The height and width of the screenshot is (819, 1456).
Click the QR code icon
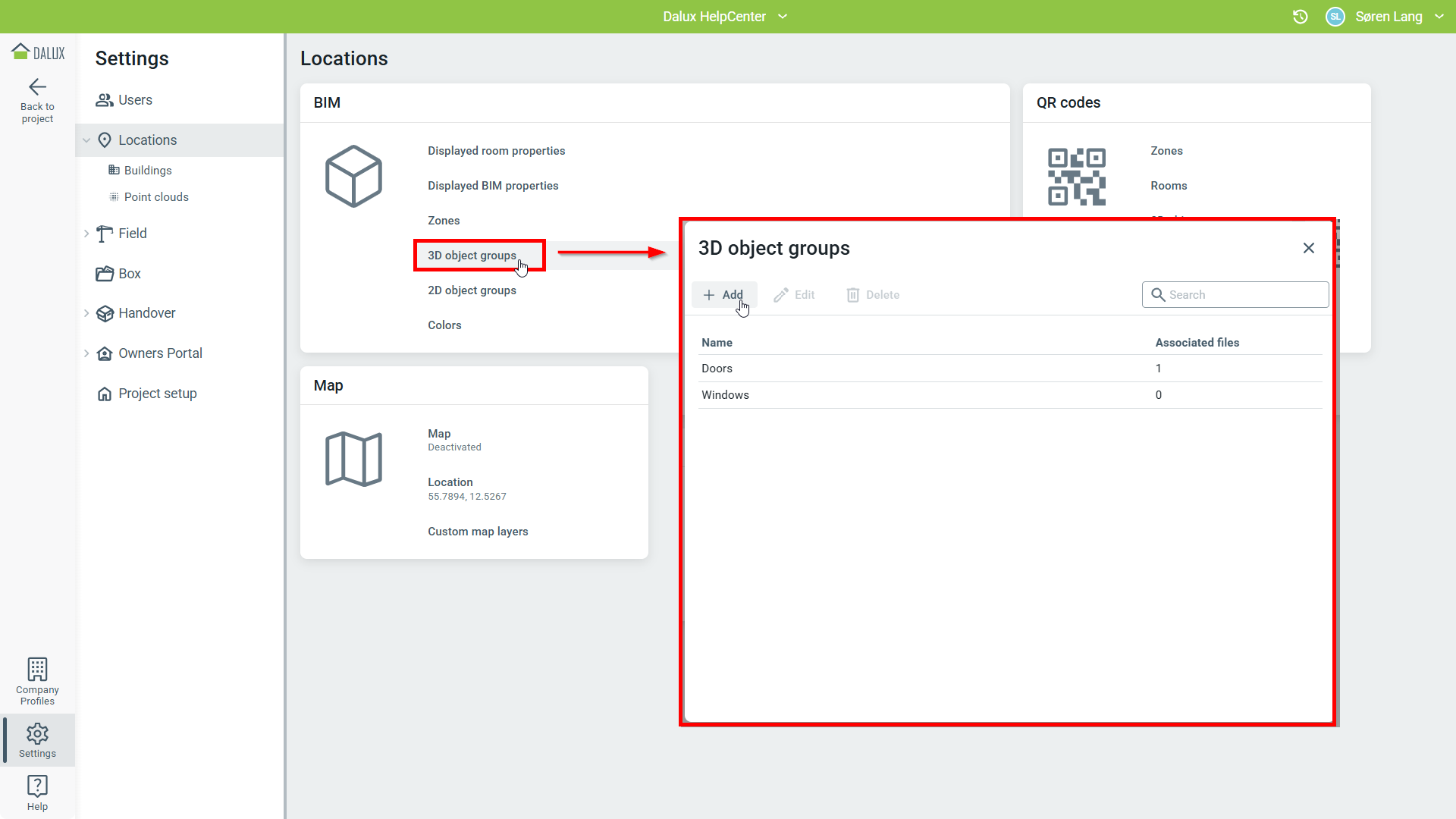click(x=1076, y=176)
